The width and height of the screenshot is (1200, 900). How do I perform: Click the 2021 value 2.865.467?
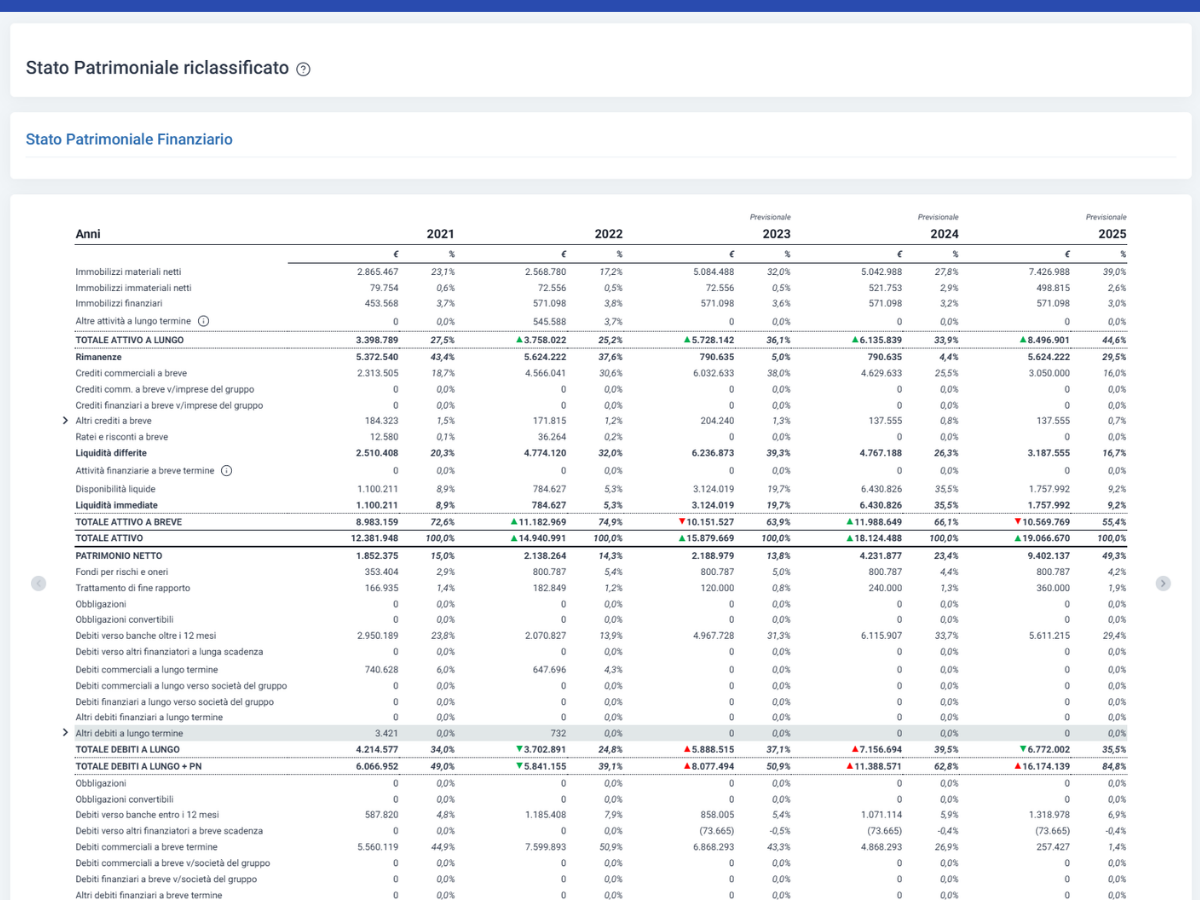(x=378, y=271)
